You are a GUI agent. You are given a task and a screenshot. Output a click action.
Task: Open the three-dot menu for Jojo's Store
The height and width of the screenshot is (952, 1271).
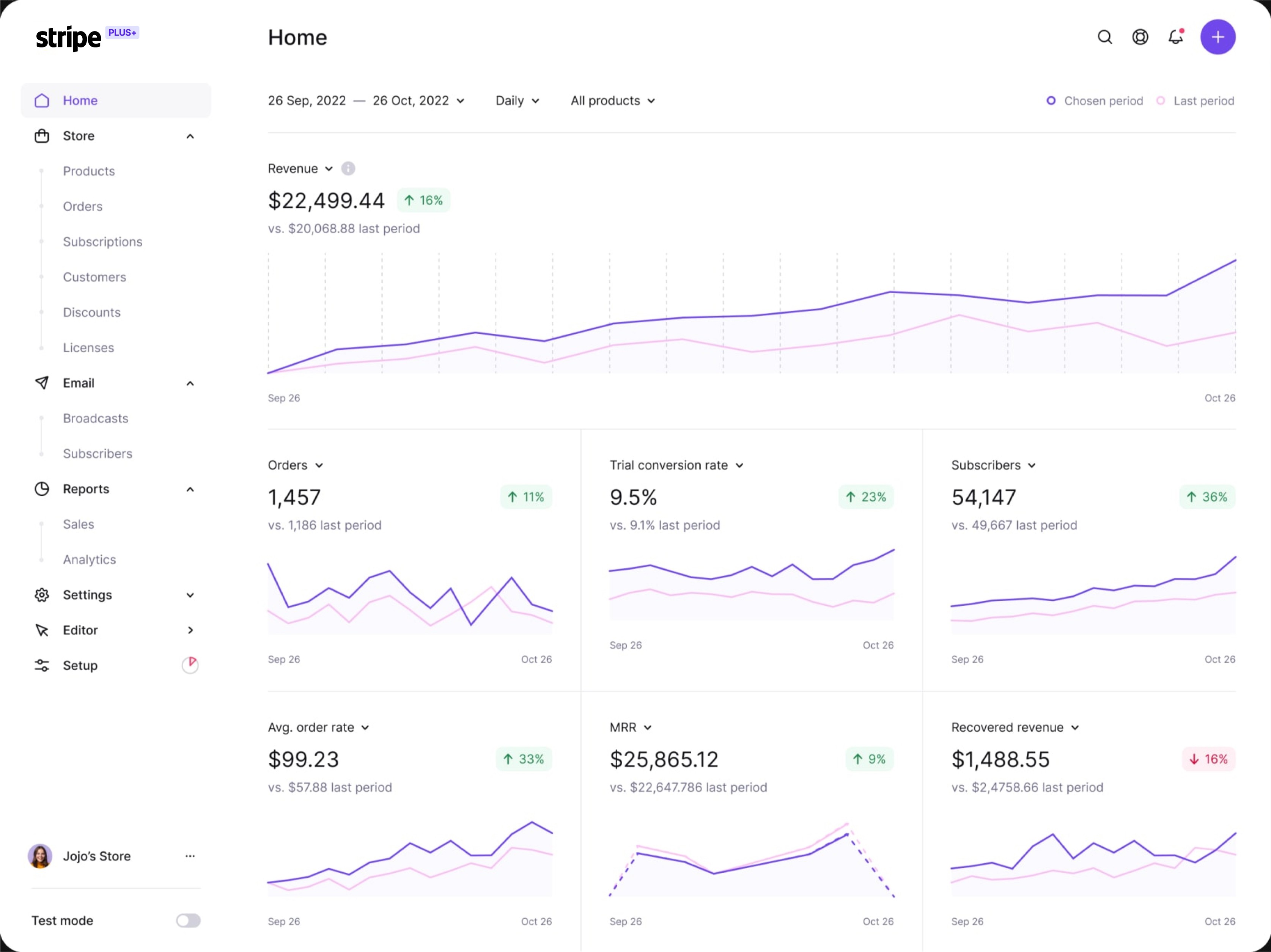coord(190,856)
